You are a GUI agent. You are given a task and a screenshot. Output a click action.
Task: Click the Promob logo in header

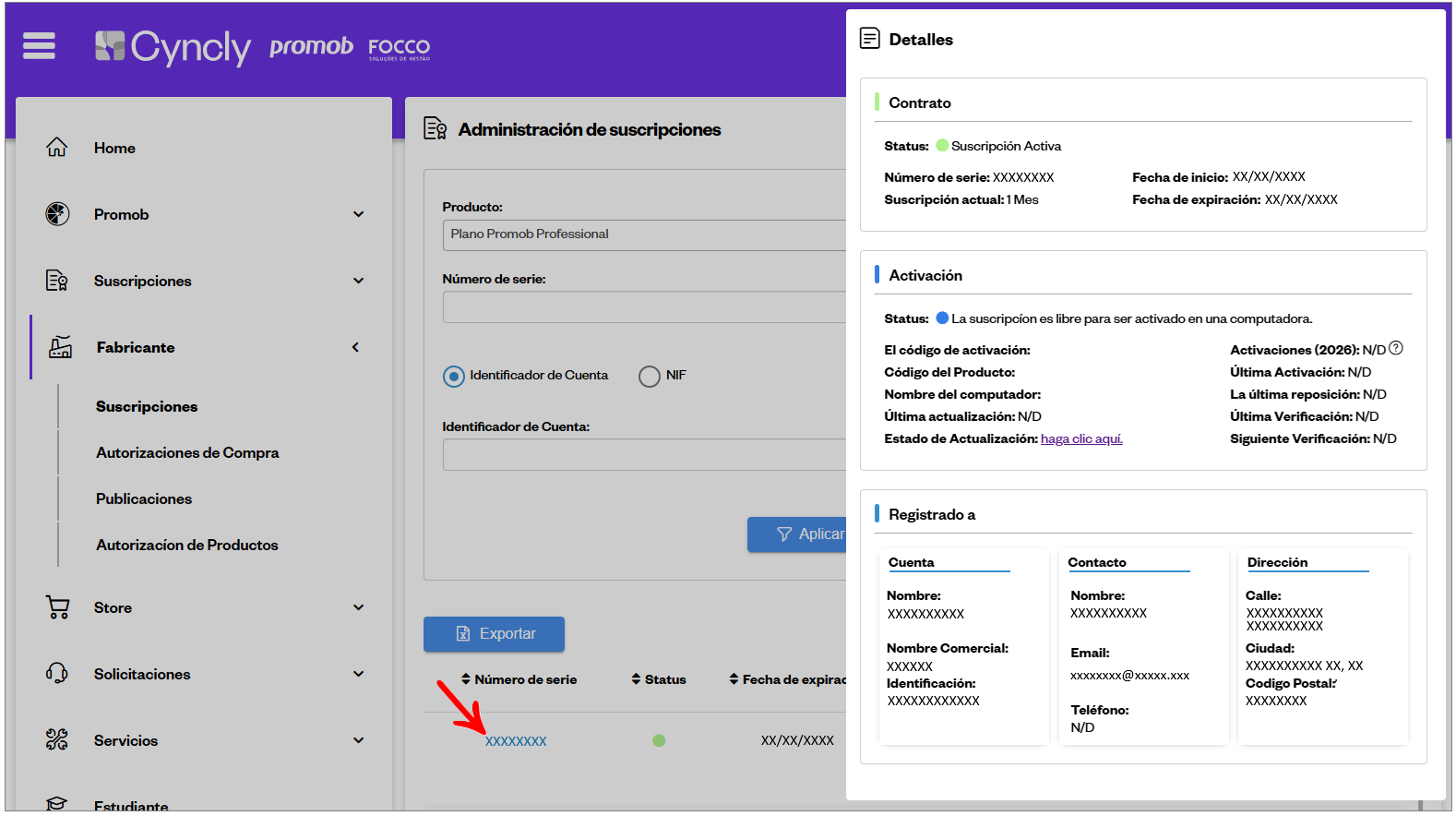(311, 46)
